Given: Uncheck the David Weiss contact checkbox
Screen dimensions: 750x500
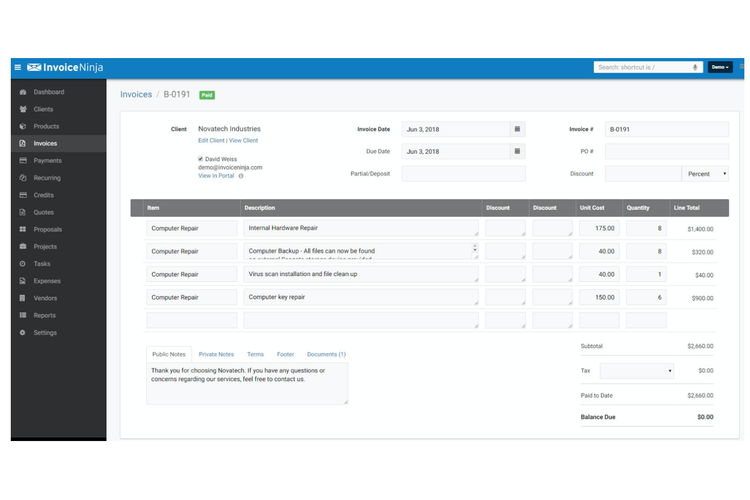Looking at the screenshot, I should tap(200, 159).
